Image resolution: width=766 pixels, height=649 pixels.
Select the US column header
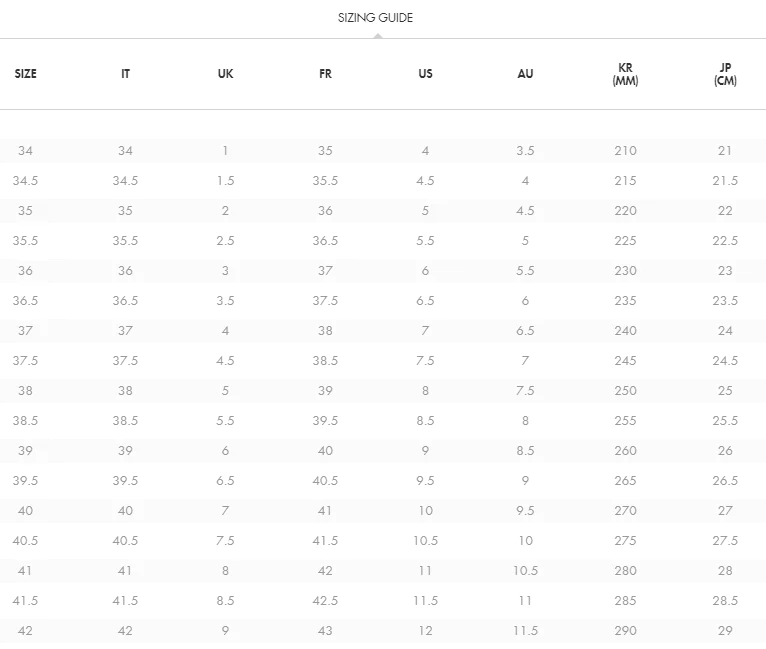[x=426, y=74]
